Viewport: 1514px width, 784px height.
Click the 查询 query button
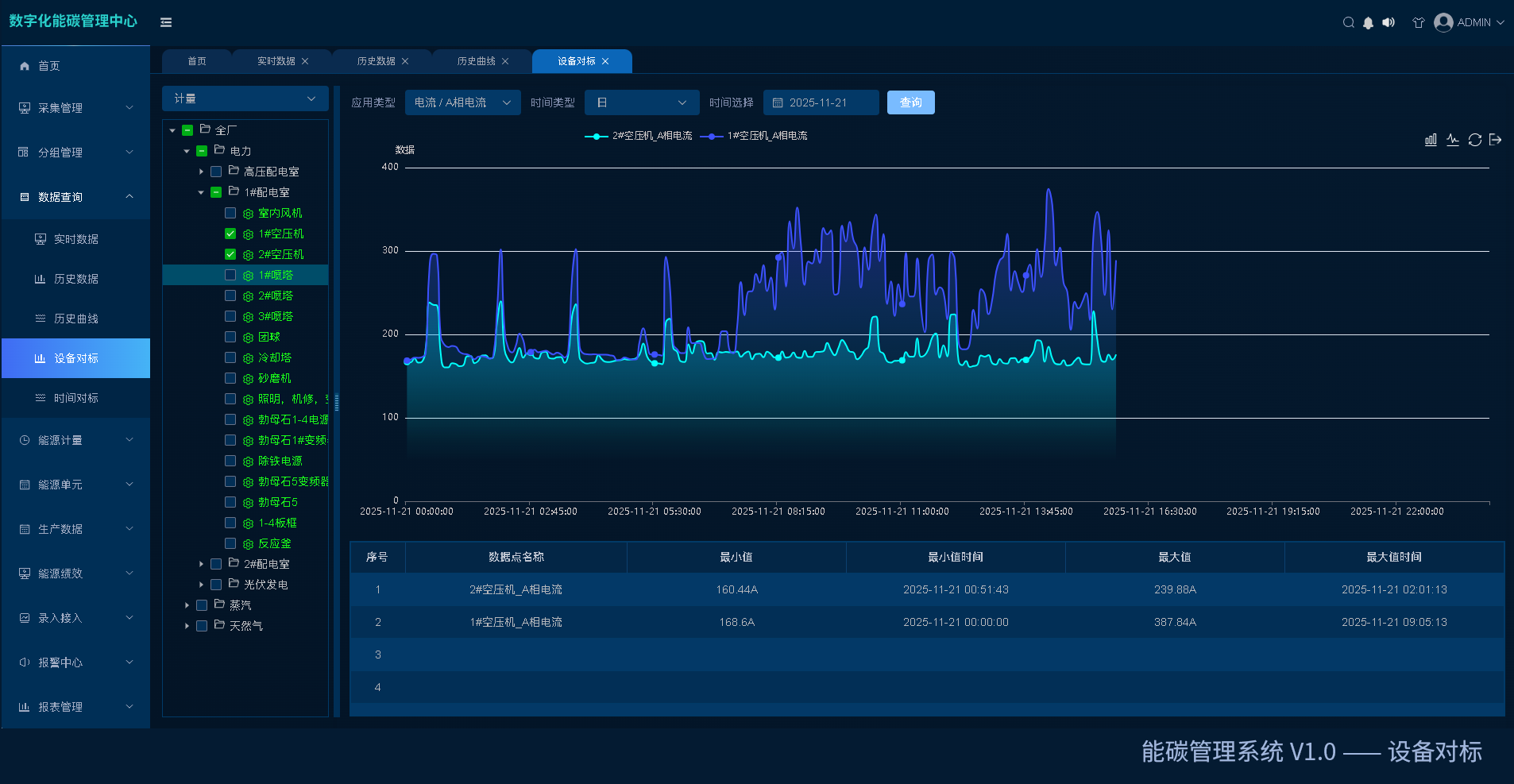click(x=911, y=102)
